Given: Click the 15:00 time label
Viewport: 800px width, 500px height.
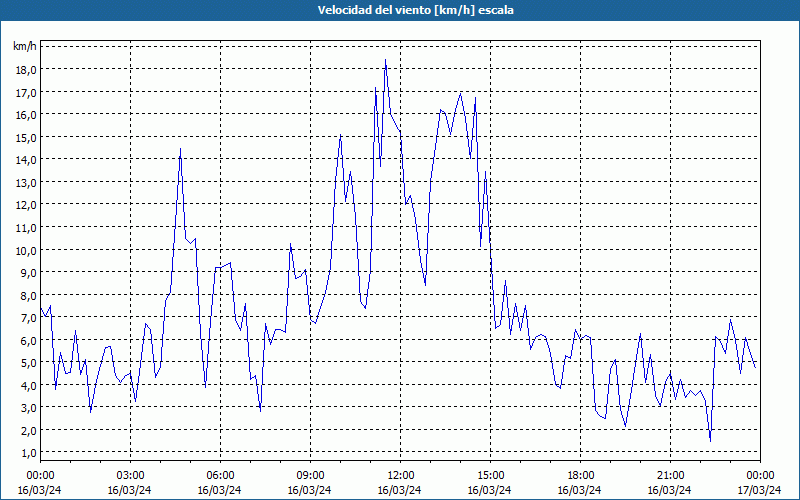Looking at the screenshot, I should [x=490, y=476].
